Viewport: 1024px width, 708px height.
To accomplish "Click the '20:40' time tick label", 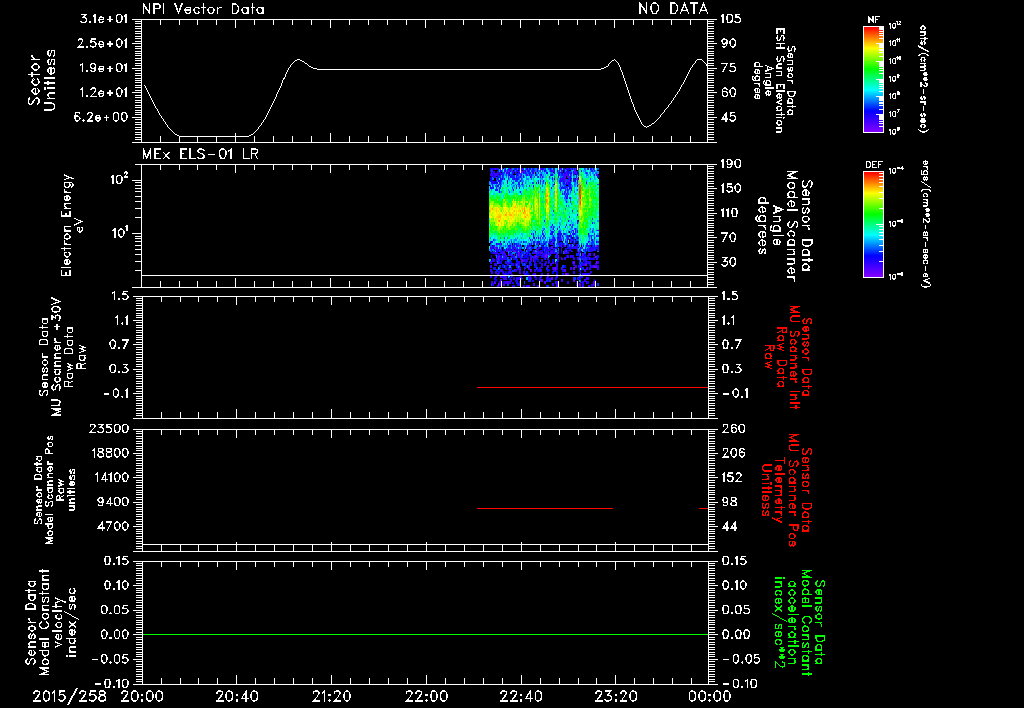I will [x=237, y=696].
